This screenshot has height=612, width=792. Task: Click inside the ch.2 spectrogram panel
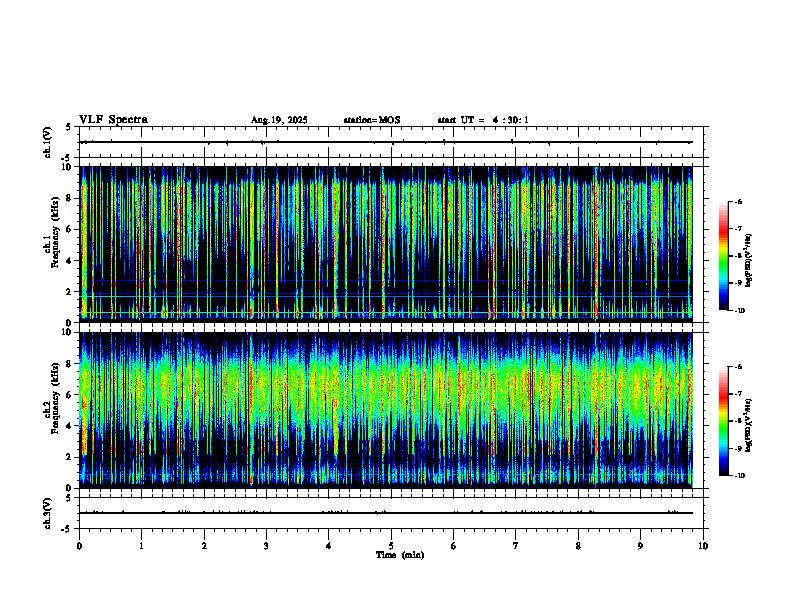(386, 410)
